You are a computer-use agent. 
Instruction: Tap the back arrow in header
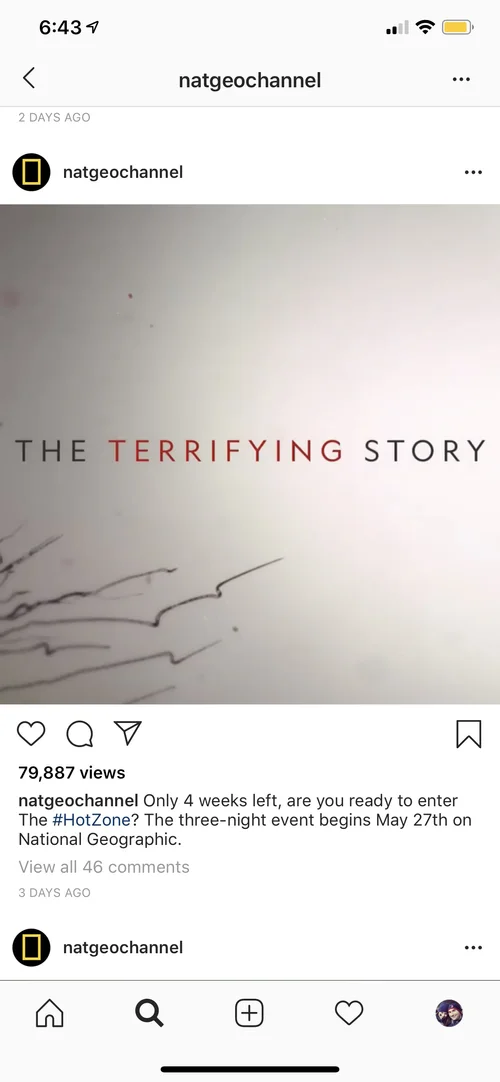coord(28,79)
